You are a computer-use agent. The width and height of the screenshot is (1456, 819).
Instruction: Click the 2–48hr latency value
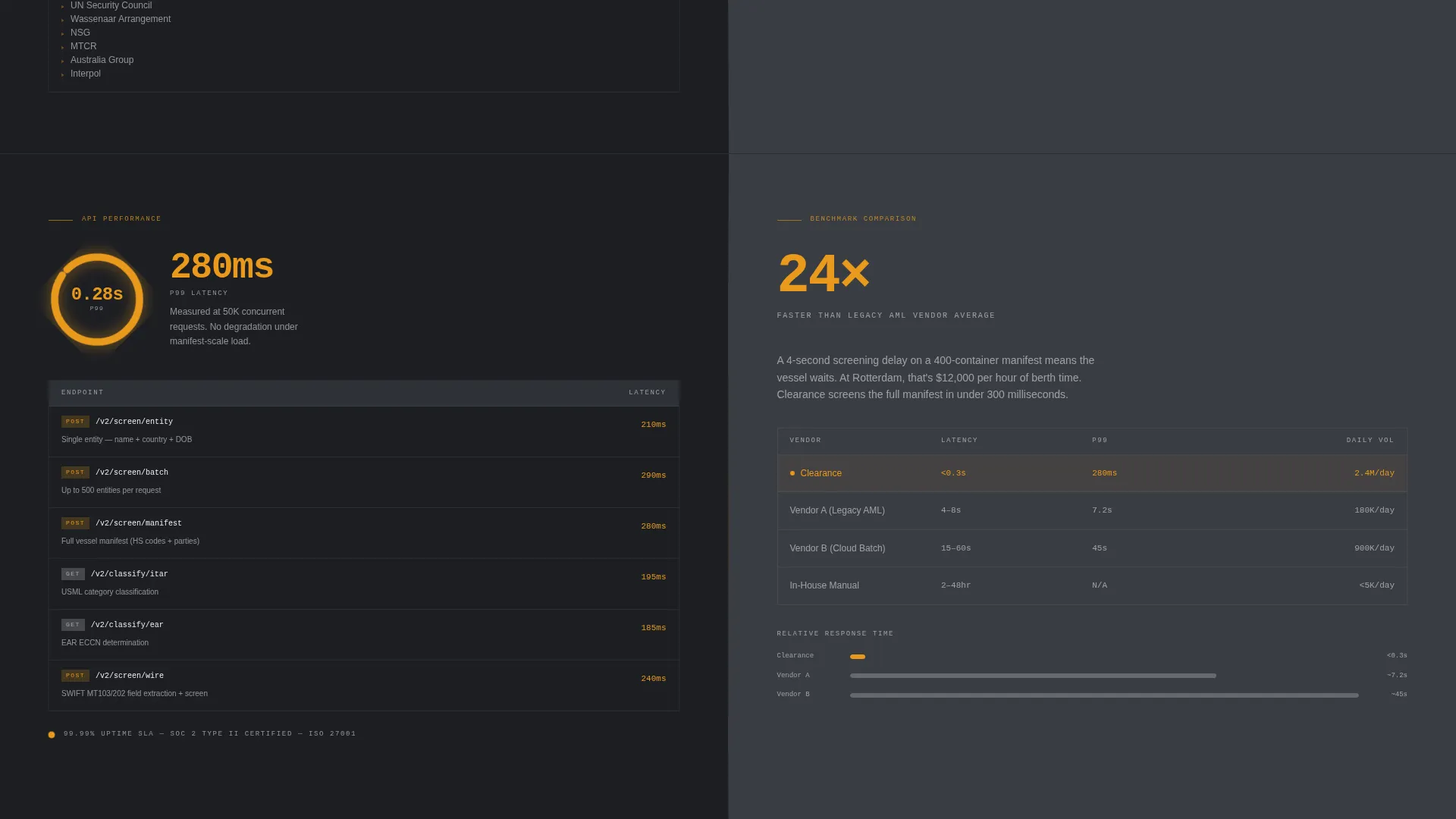[955, 585]
